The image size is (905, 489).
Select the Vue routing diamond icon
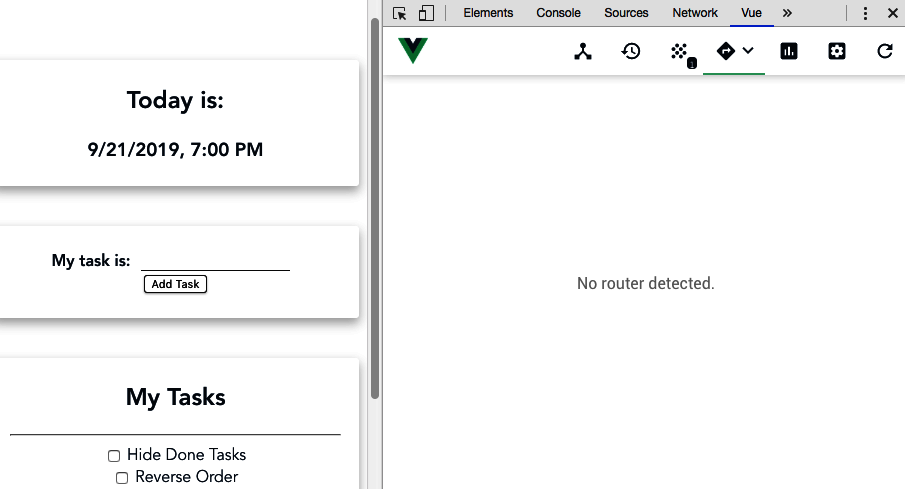726,51
